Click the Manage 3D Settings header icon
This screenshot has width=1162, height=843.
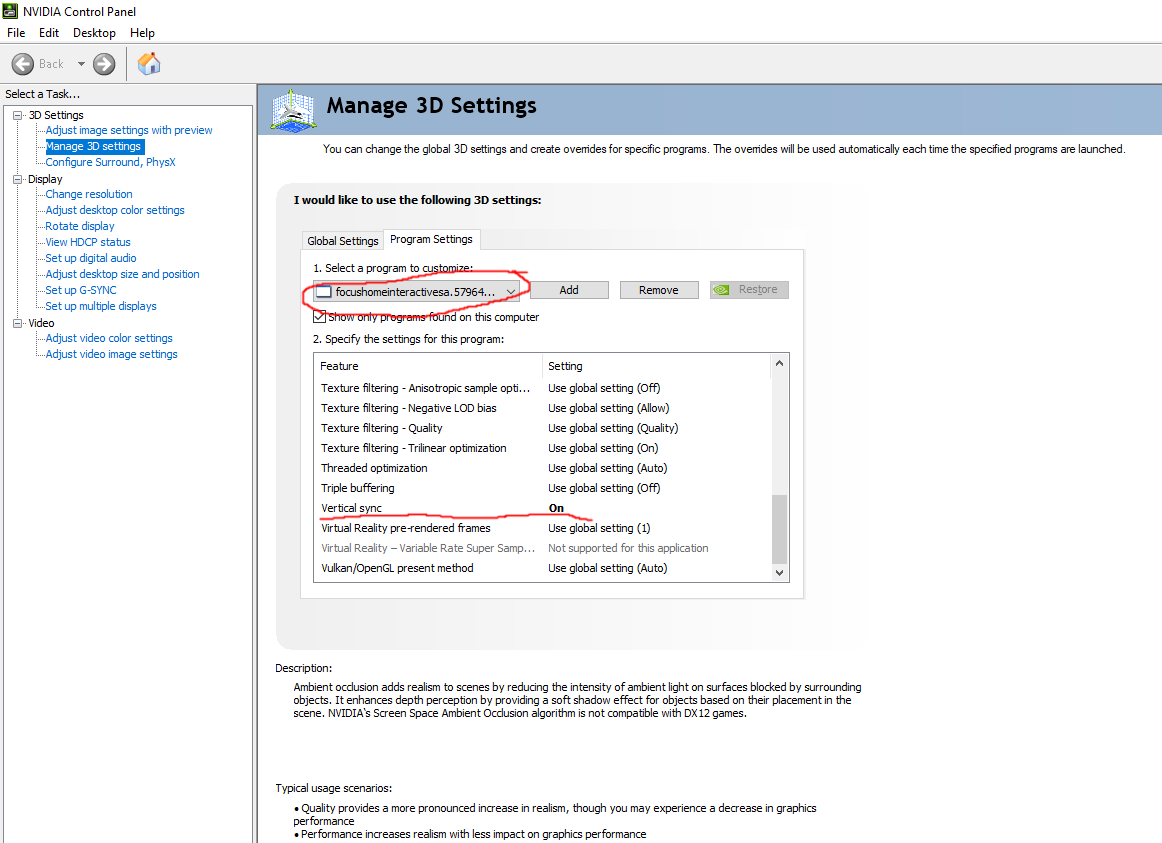coord(293,110)
